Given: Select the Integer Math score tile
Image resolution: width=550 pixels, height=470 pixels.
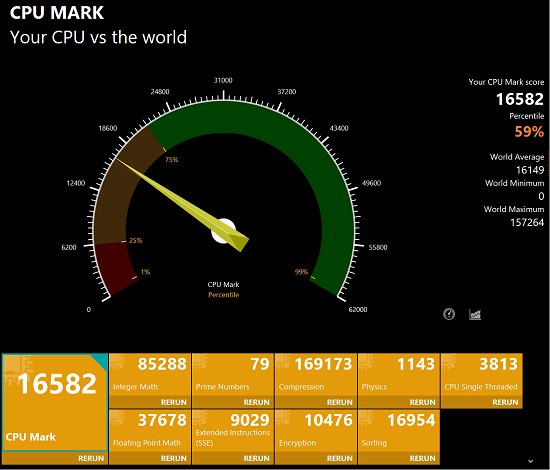Looking at the screenshot, I should (150, 375).
